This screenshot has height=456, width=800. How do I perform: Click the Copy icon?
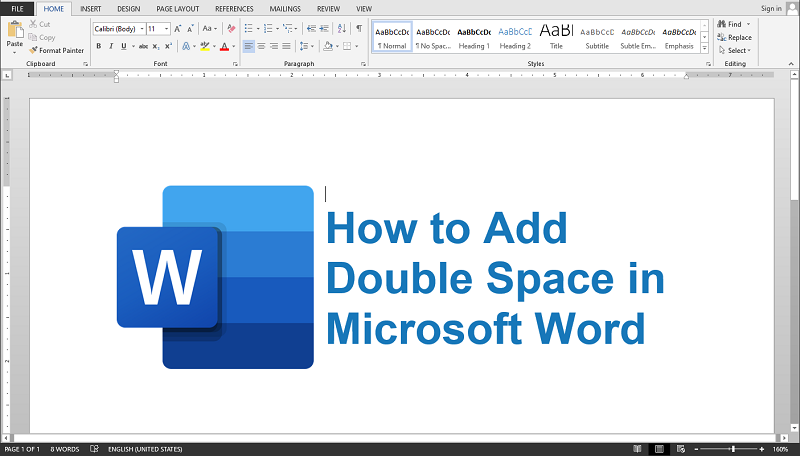(x=33, y=37)
